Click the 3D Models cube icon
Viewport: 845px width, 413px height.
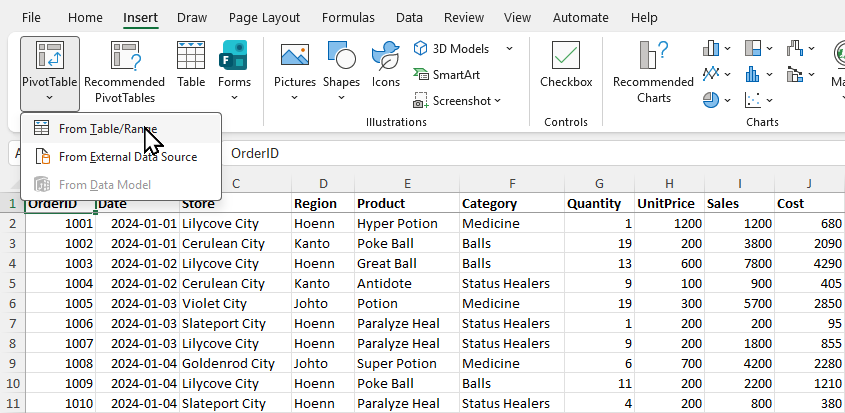[420, 49]
